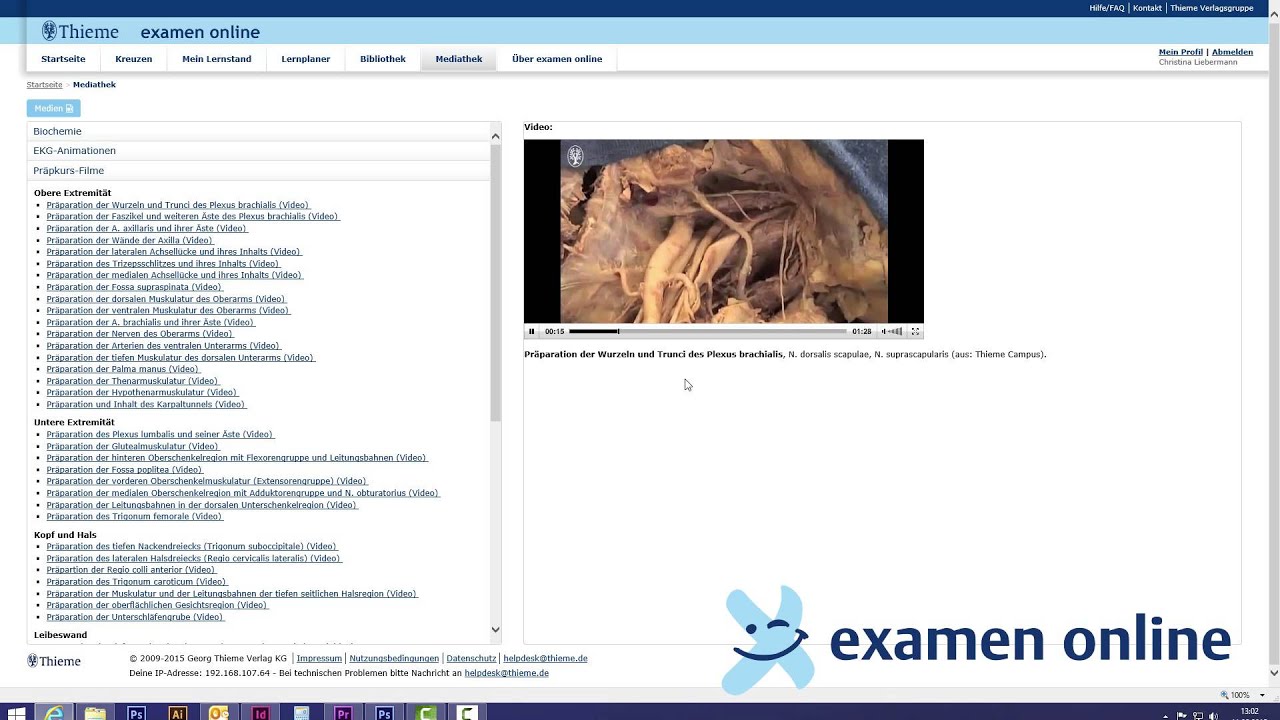Pause the anatomy video
The width and height of the screenshot is (1280, 720).
[x=532, y=331]
